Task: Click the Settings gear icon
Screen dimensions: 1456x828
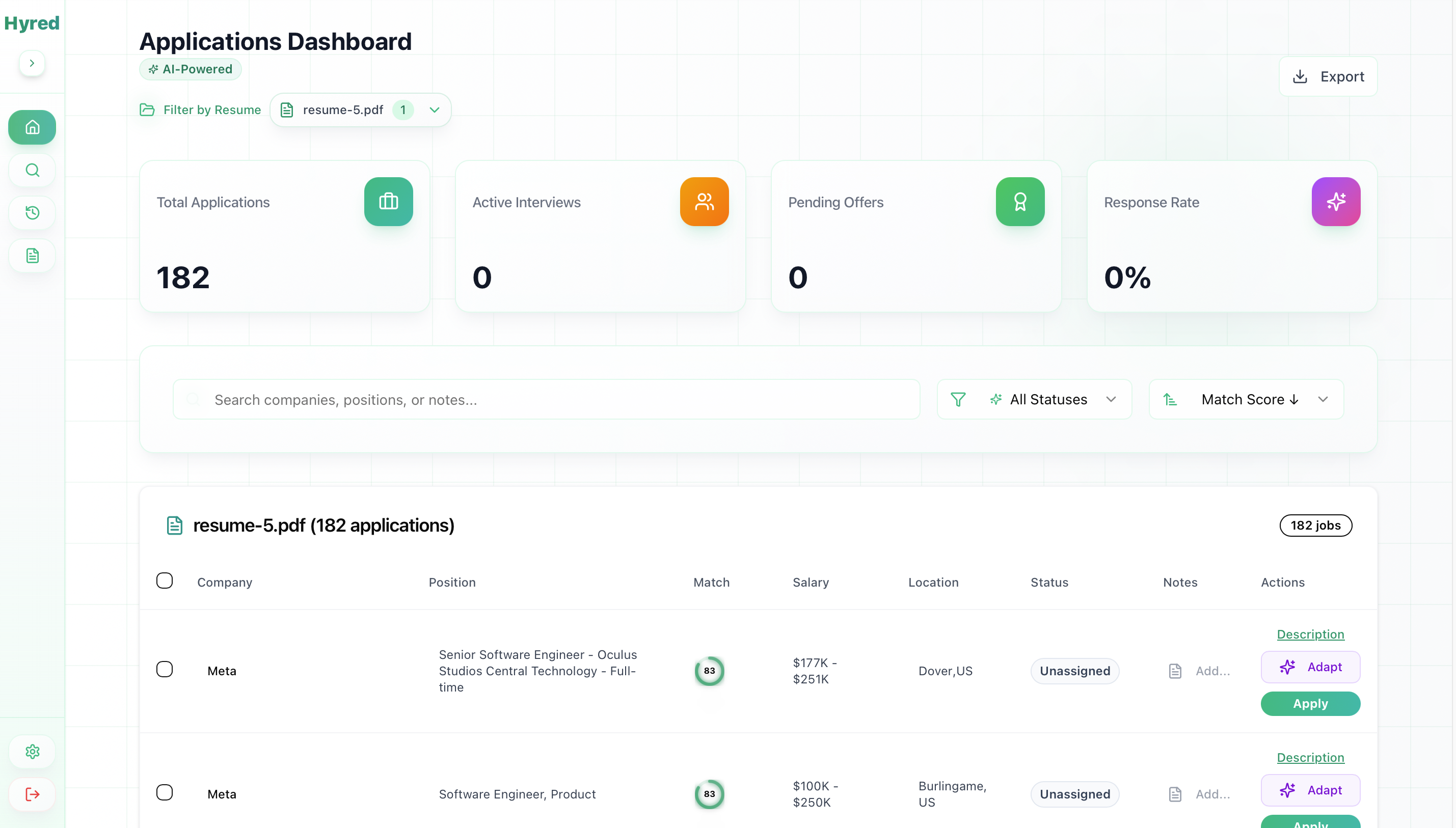Action: pyautogui.click(x=32, y=751)
